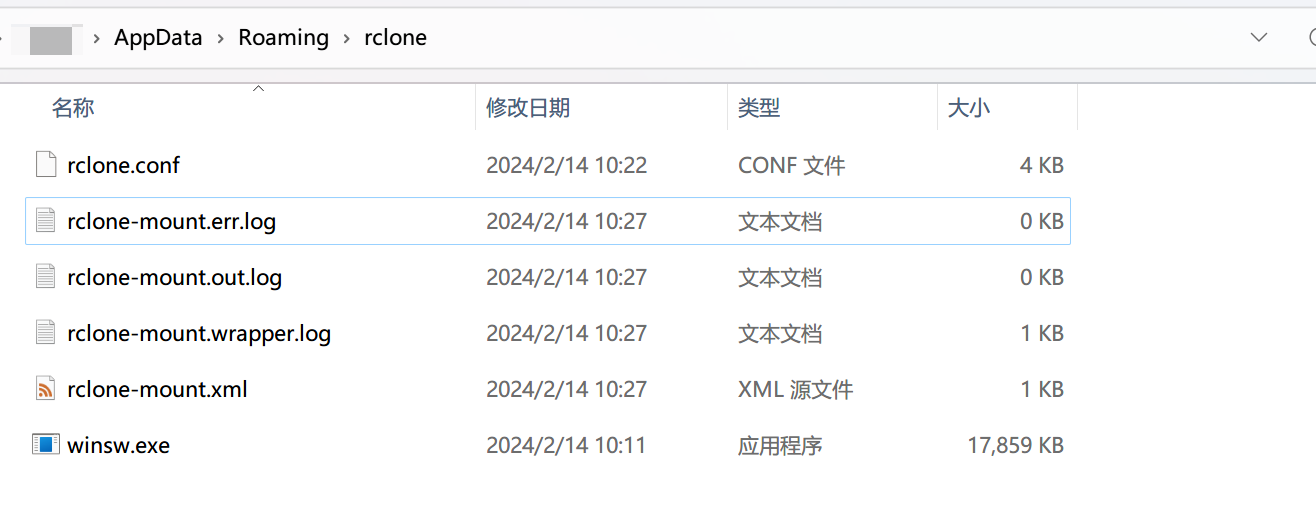Sort by 大小 column header
Viewport: 1316px width, 520px height.
968,108
